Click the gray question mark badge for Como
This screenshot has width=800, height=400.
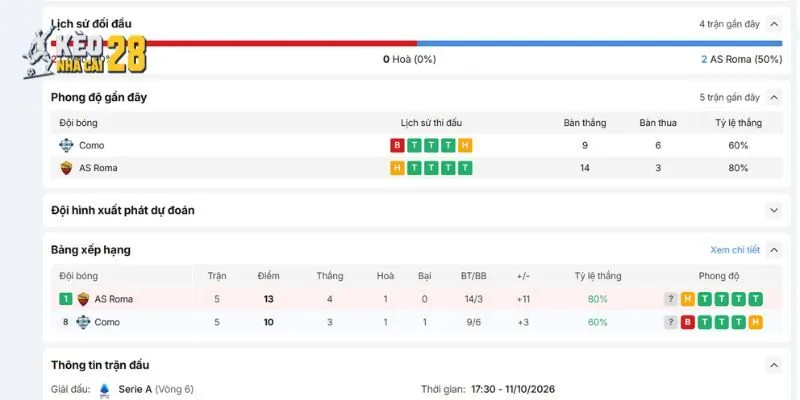pyautogui.click(x=671, y=322)
